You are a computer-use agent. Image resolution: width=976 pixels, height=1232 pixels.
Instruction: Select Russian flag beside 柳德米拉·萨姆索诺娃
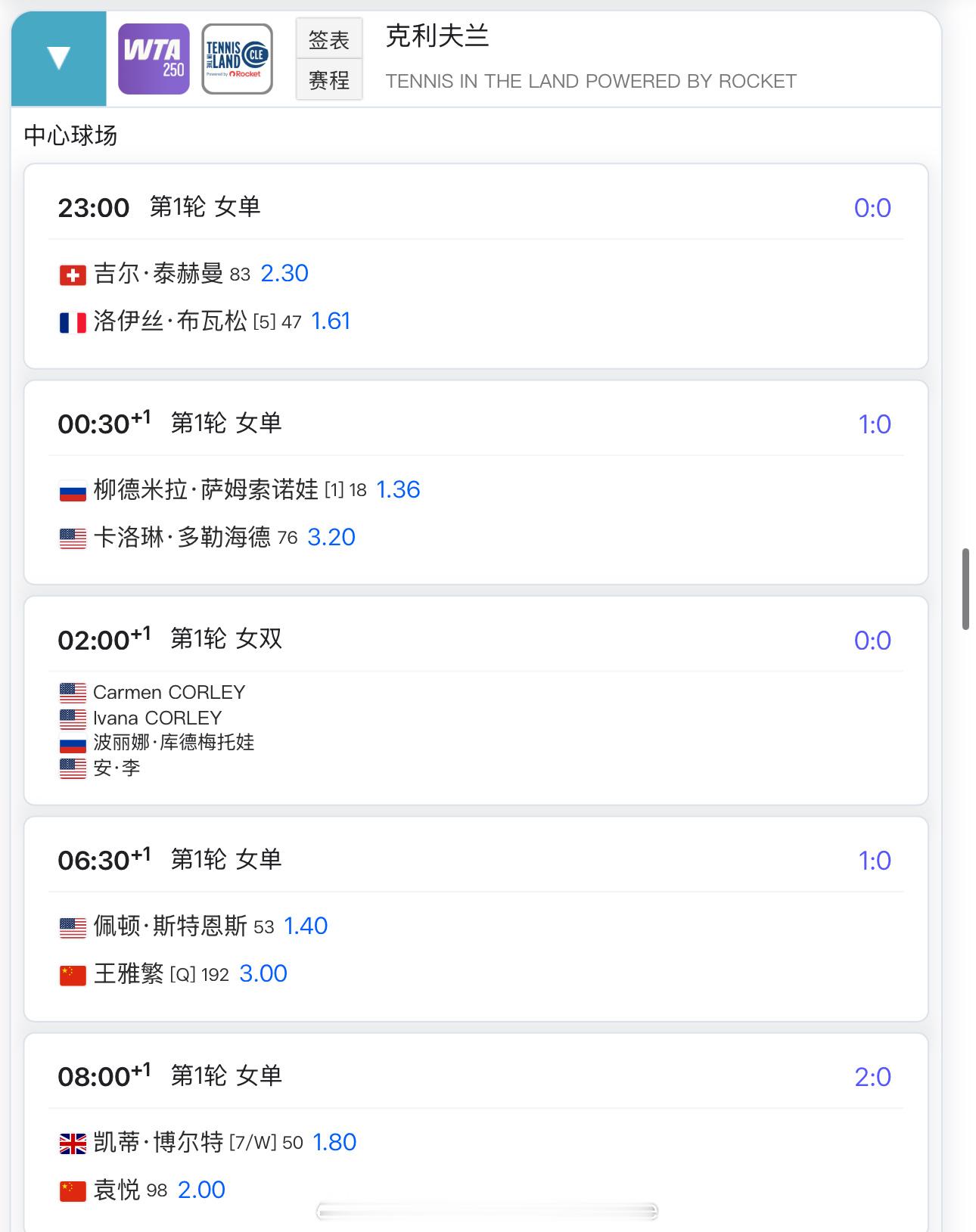pyautogui.click(x=73, y=492)
